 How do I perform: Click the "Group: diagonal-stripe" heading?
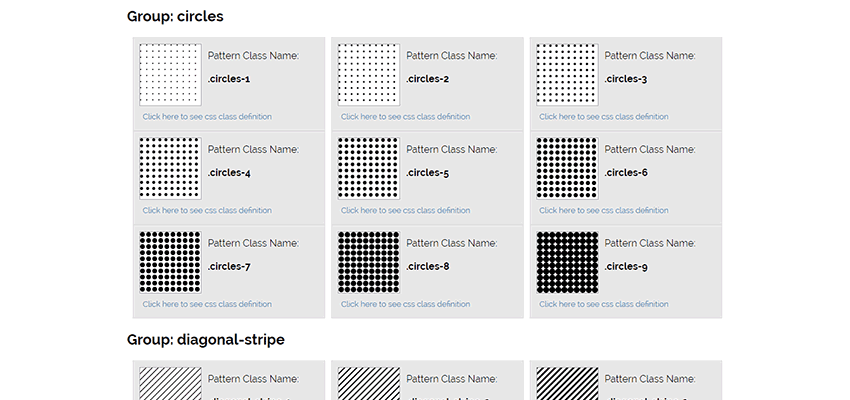click(205, 340)
